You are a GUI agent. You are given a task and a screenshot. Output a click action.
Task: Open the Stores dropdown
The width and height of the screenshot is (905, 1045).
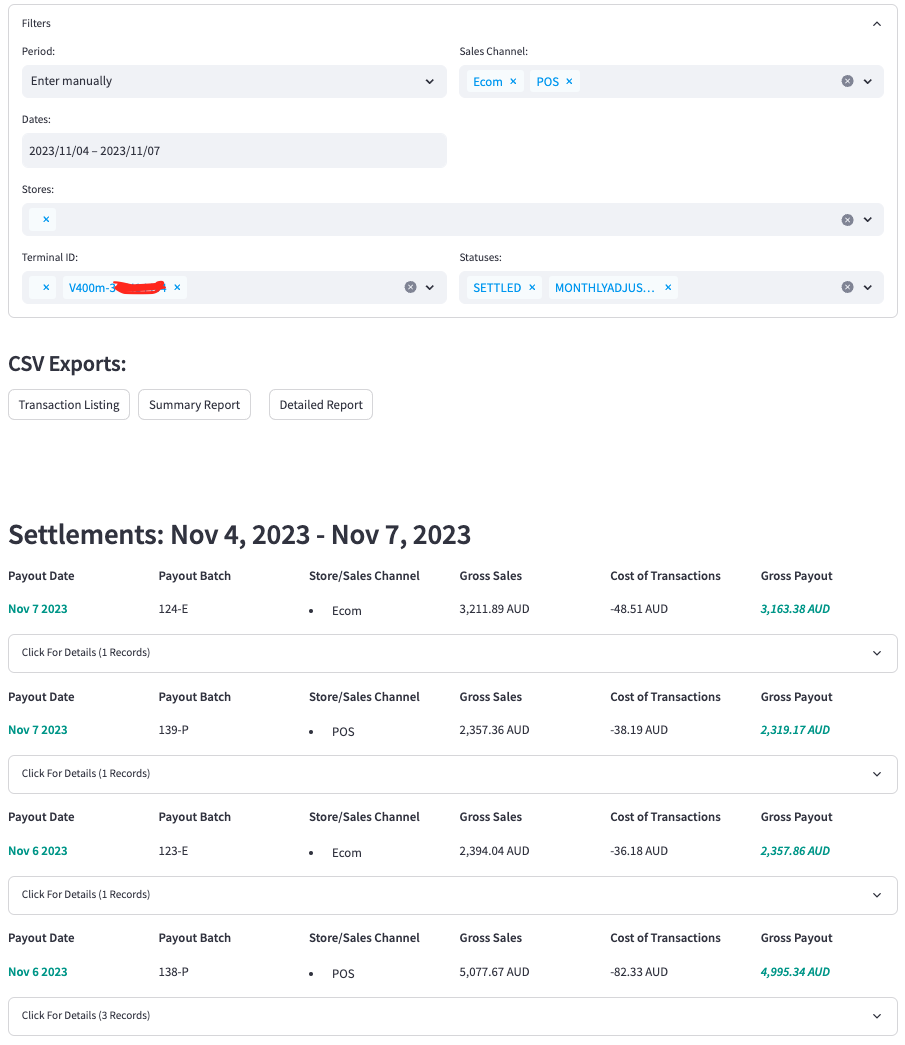[x=868, y=219]
